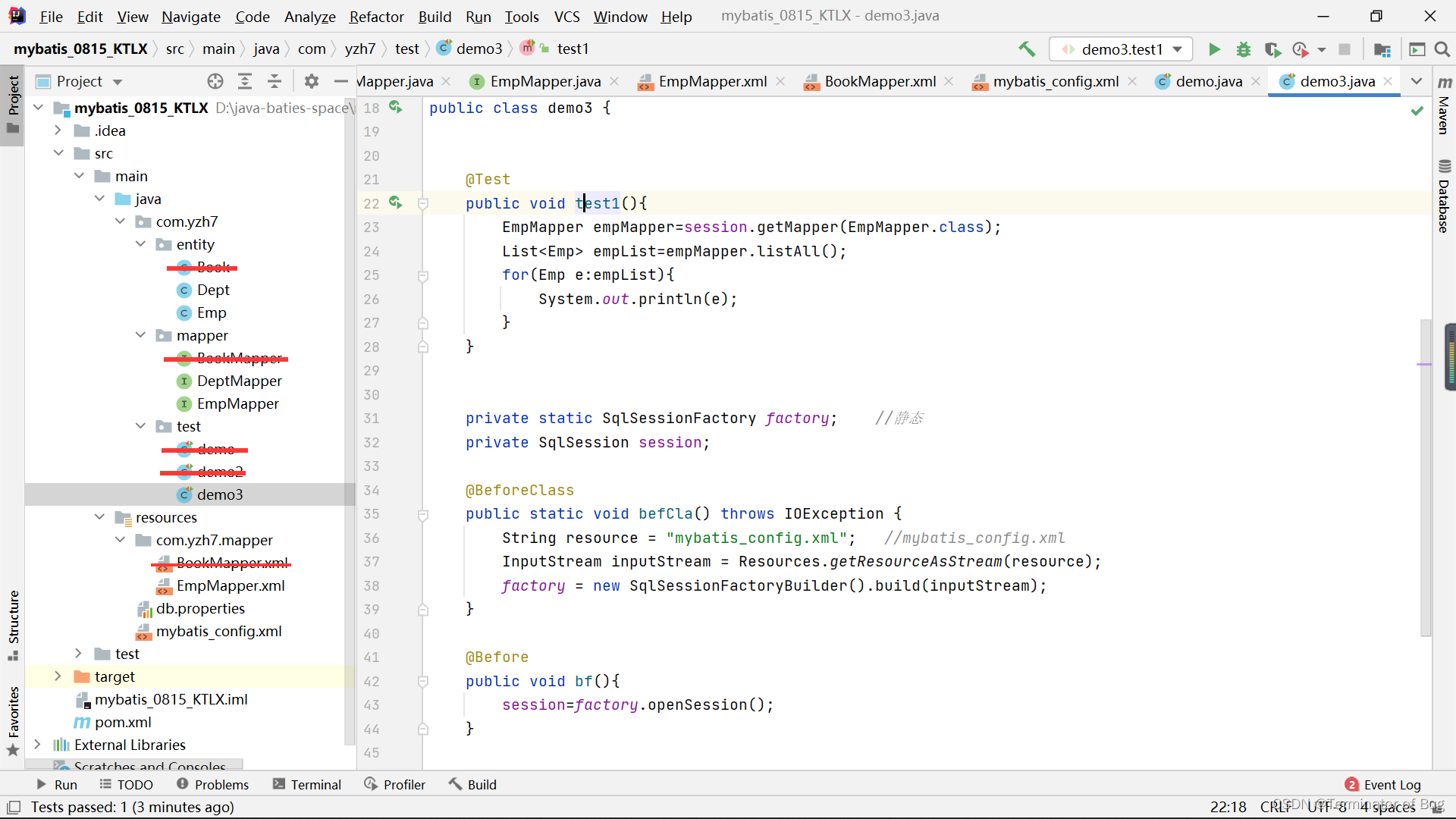
Task: Select db.properties in the project tree
Action: (200, 608)
